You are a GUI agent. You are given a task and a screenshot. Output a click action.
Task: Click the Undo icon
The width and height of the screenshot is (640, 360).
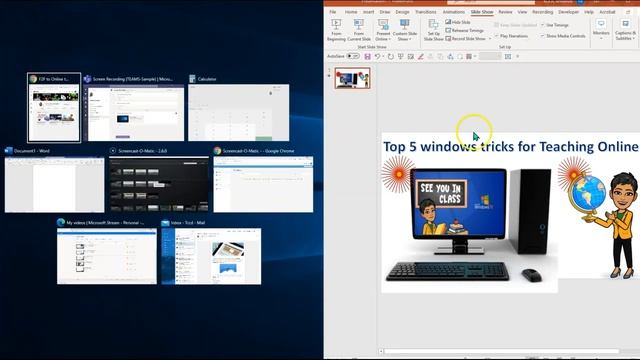(x=377, y=56)
